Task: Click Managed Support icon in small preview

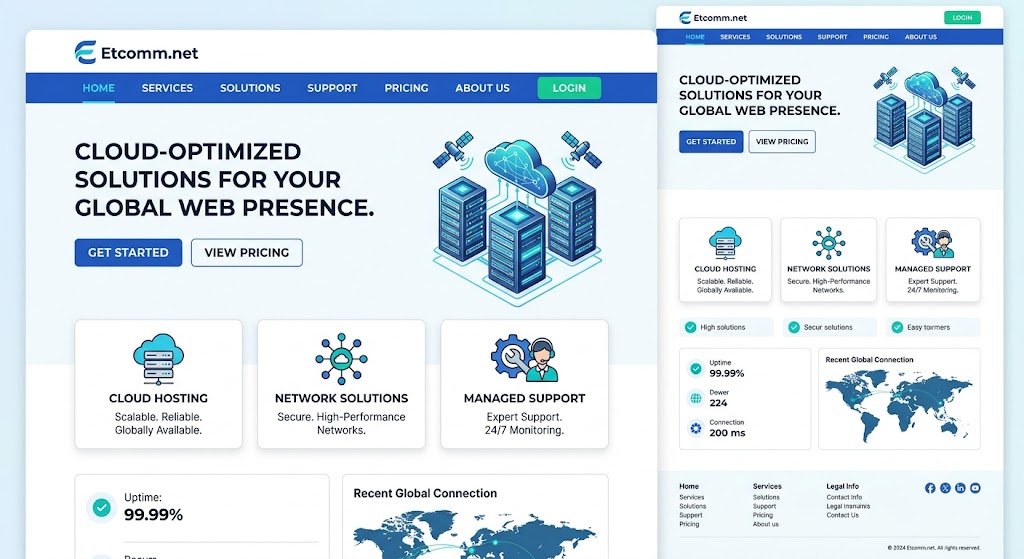Action: pos(933,243)
